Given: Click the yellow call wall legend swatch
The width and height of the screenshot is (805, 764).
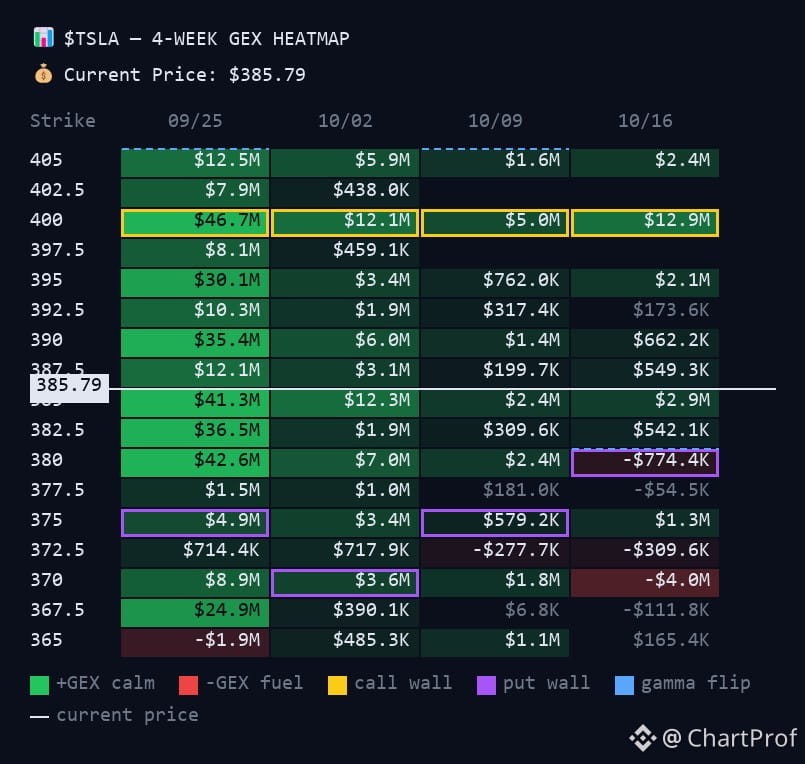Looking at the screenshot, I should [337, 685].
